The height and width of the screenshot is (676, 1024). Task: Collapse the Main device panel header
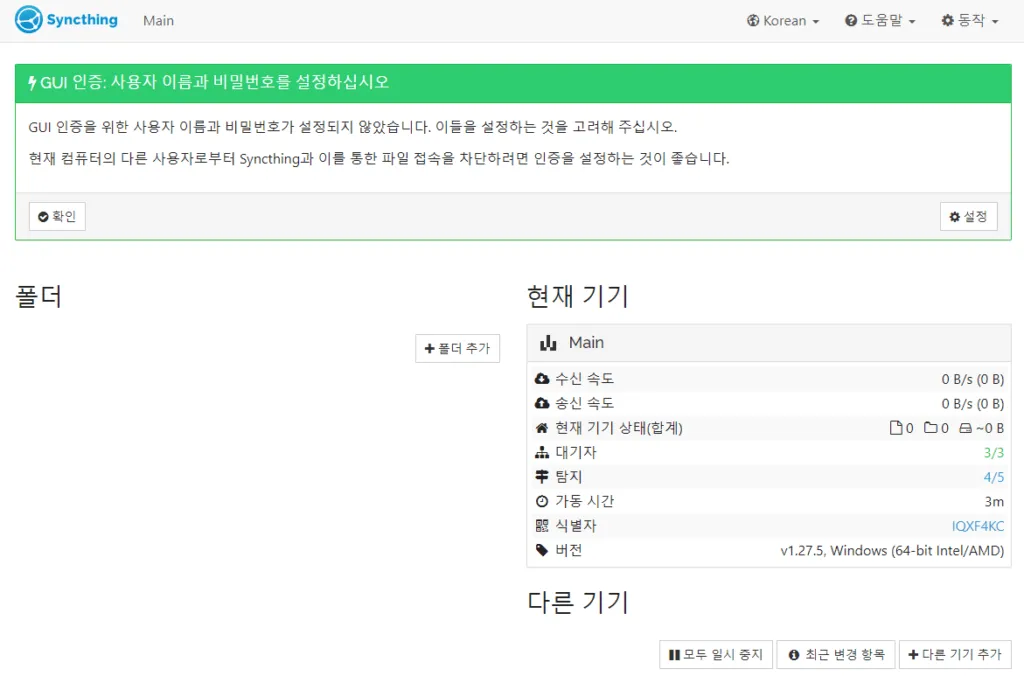pyautogui.click(x=768, y=342)
